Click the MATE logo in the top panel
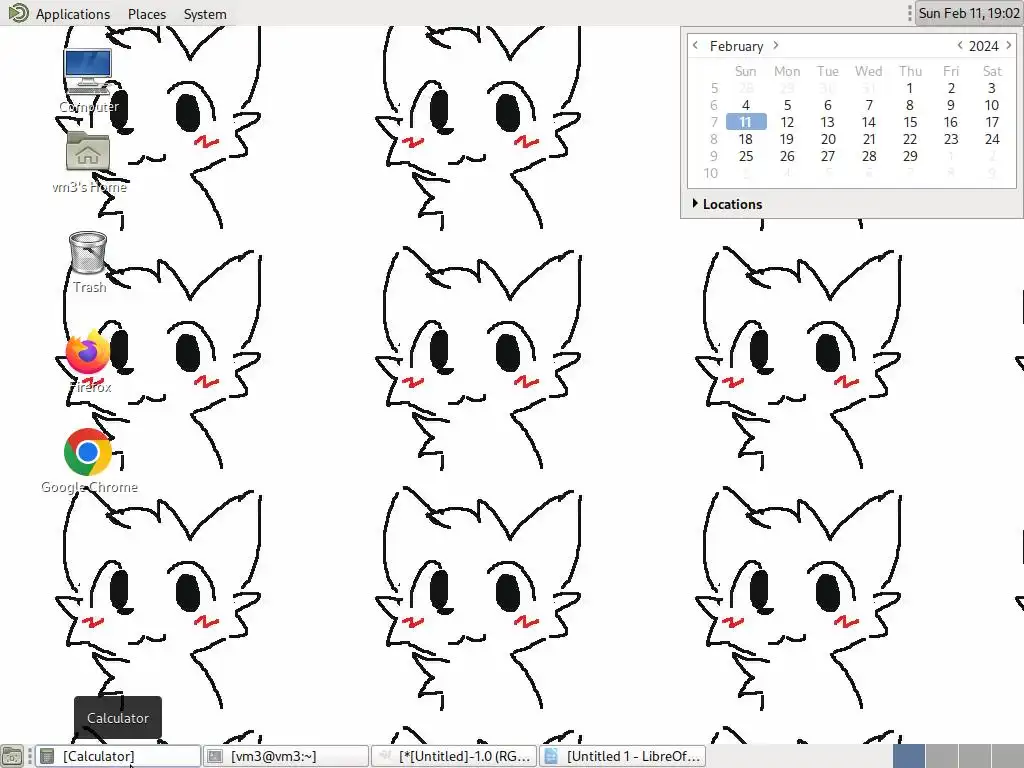The image size is (1024, 768). 18,13
